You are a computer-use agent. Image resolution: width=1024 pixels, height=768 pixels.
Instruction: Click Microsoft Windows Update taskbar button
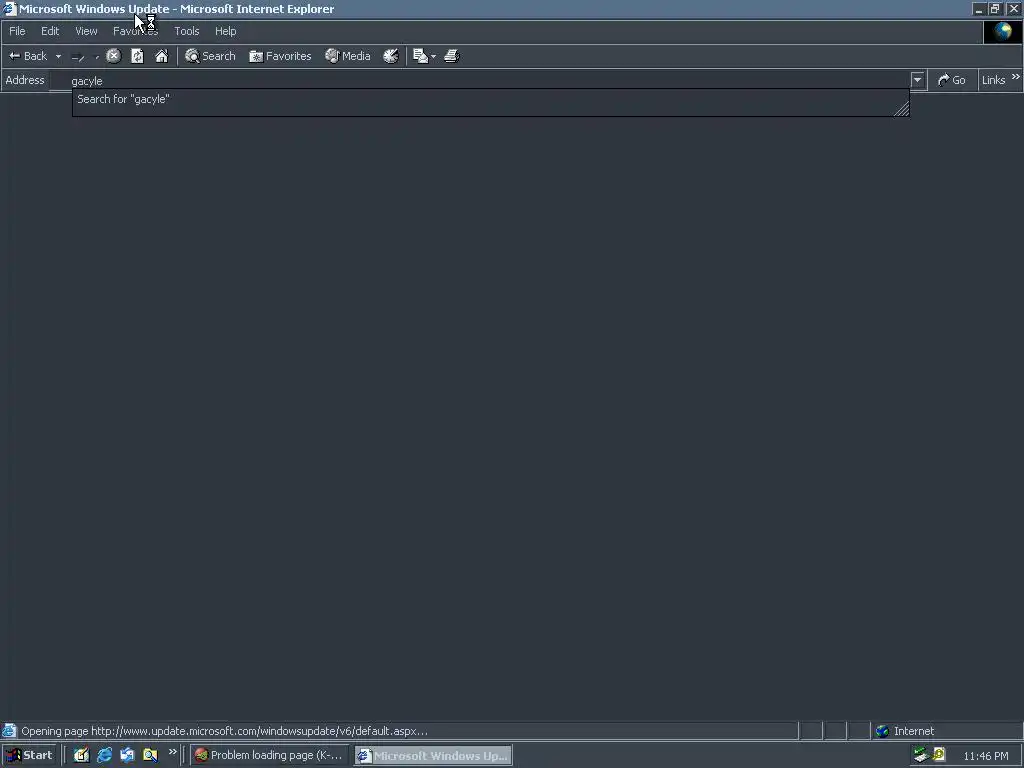(433, 755)
